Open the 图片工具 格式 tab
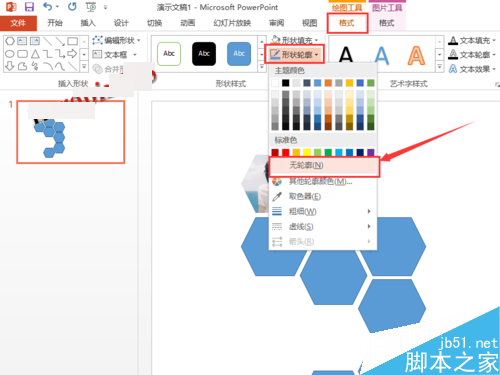Image resolution: width=500 pixels, height=375 pixels. (x=387, y=23)
